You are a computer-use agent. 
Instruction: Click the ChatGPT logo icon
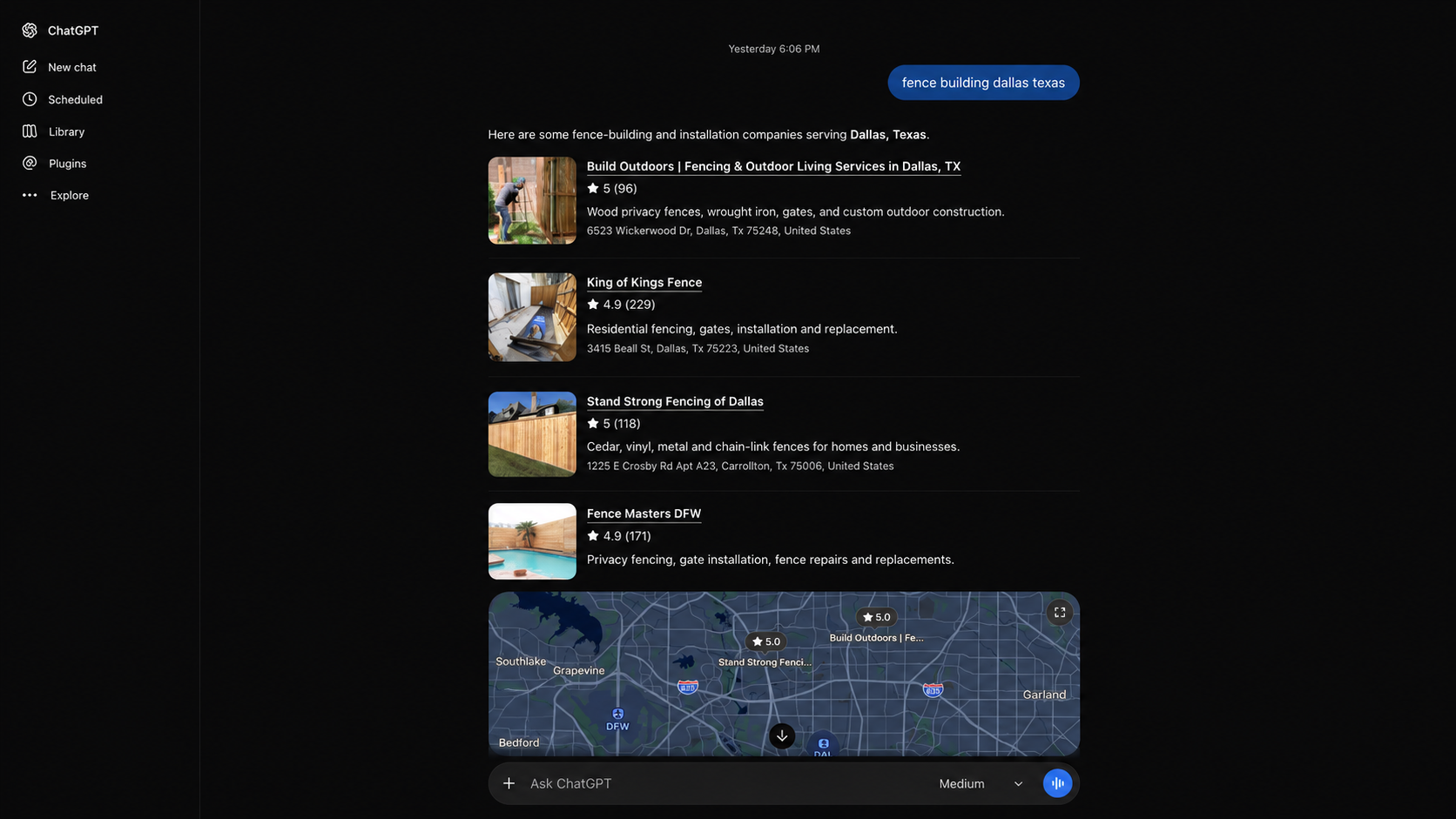(30, 30)
